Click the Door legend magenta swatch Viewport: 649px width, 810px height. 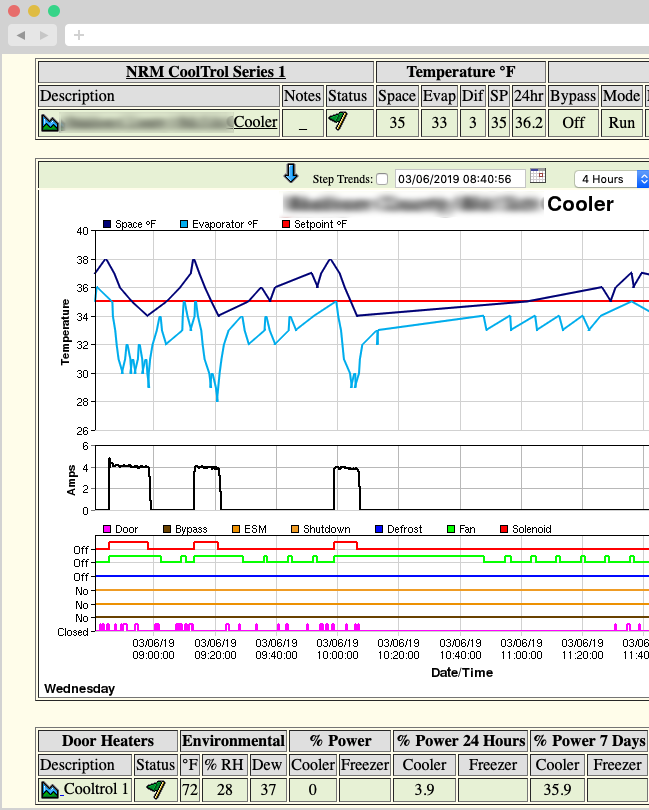tap(107, 529)
